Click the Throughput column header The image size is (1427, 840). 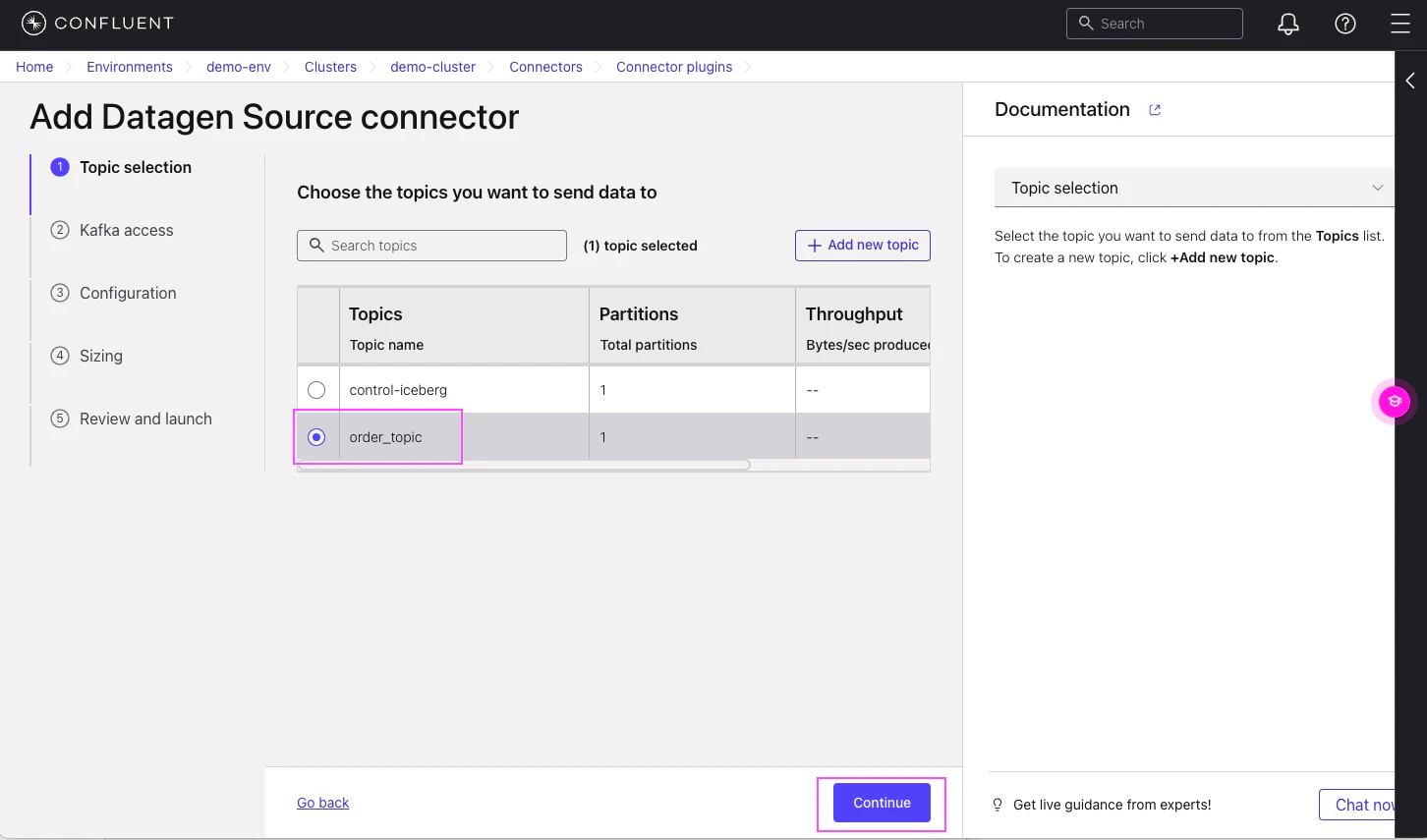pyautogui.click(x=854, y=314)
